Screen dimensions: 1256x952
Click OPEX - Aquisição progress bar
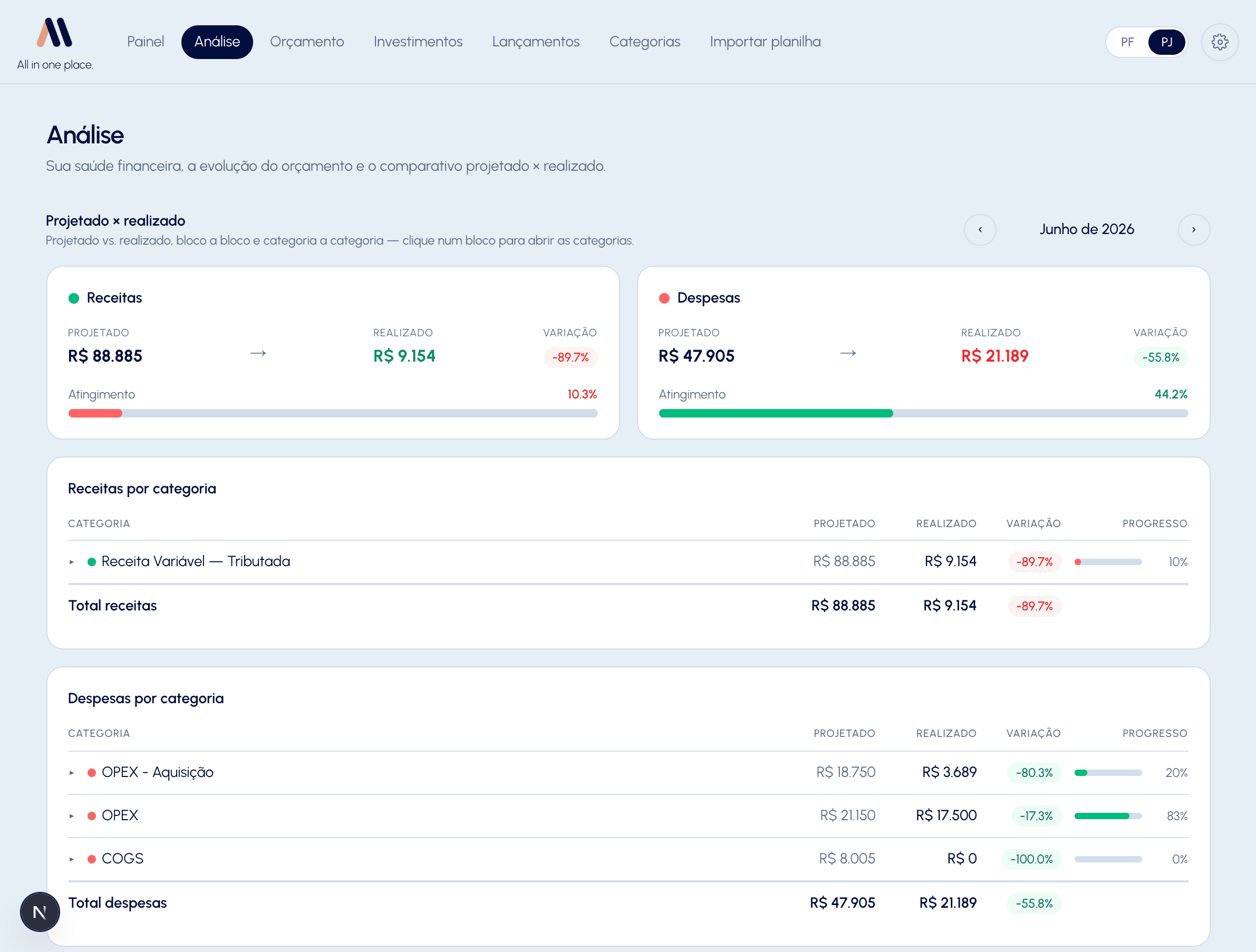1108,772
